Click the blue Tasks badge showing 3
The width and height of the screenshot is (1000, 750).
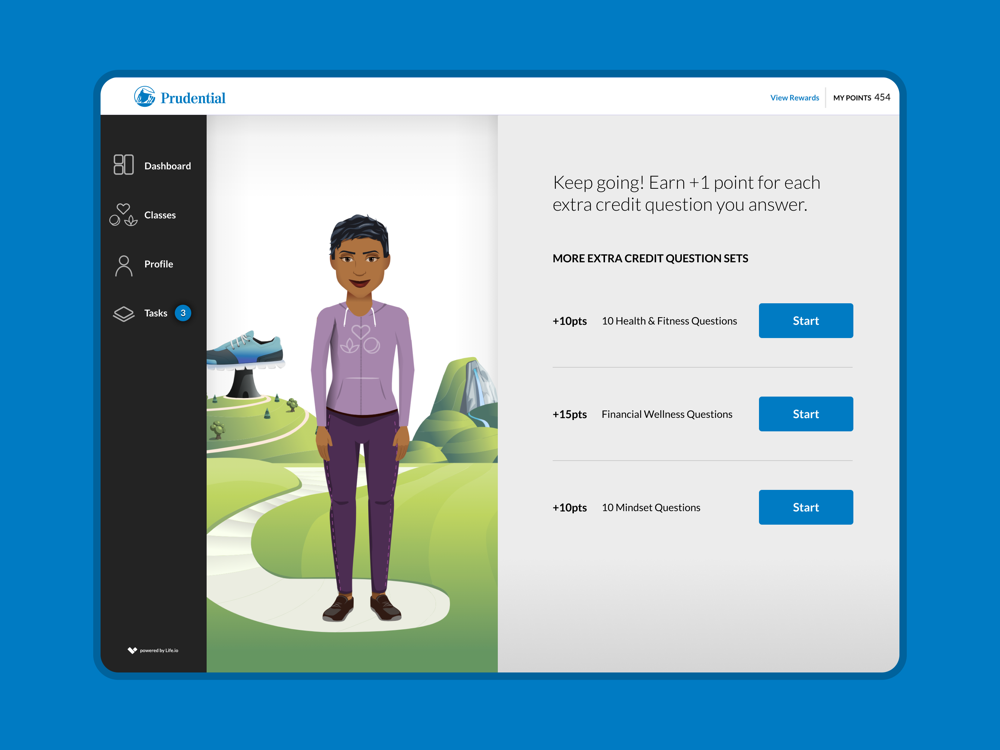tap(183, 313)
